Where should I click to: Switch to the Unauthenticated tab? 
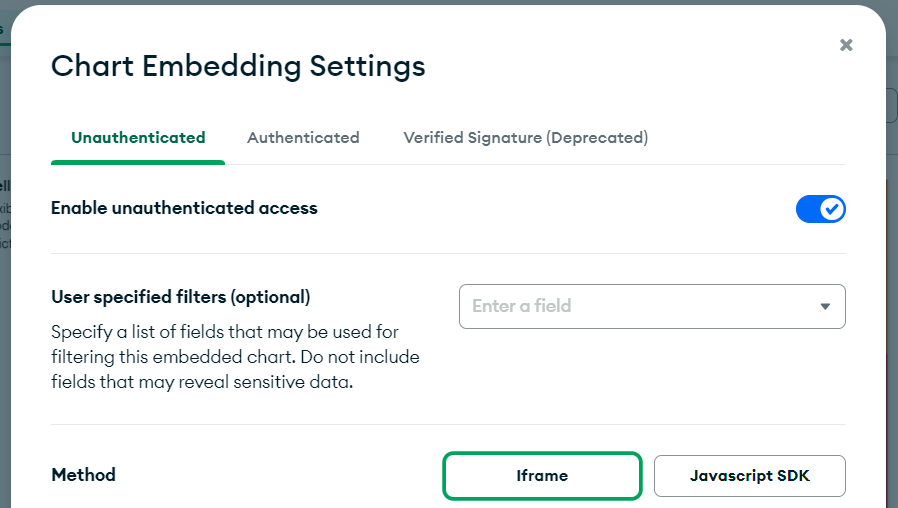138,138
